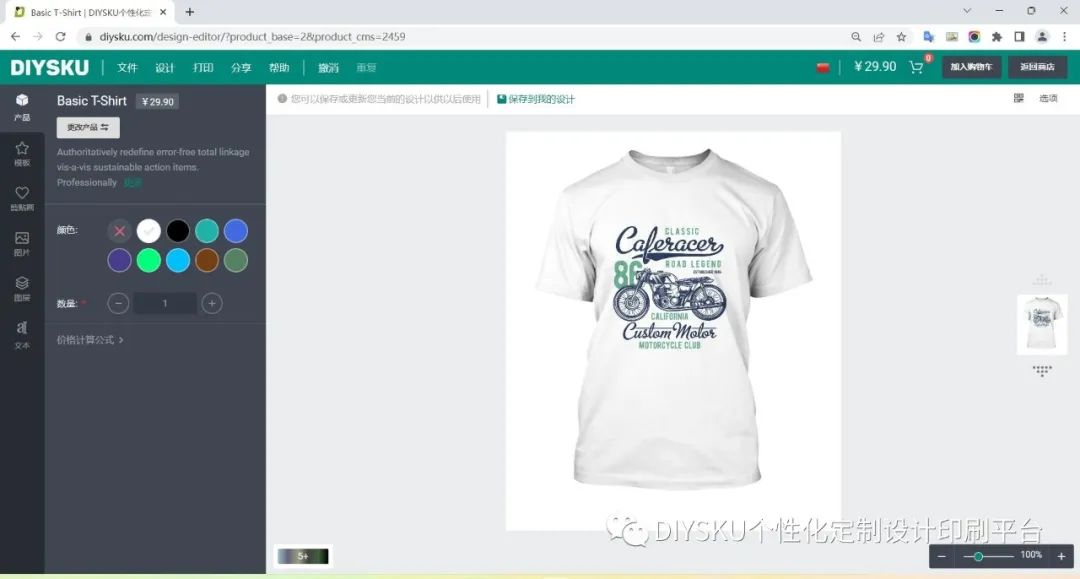Select the blue shirt color
1080x579 pixels.
coord(236,230)
